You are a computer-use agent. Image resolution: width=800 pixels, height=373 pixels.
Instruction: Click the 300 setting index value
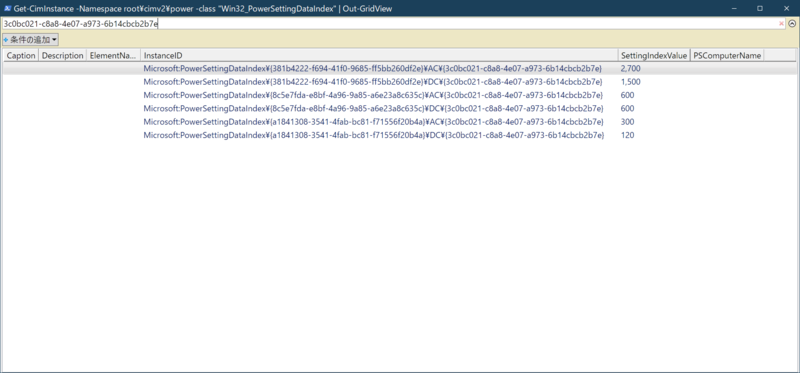628,121
